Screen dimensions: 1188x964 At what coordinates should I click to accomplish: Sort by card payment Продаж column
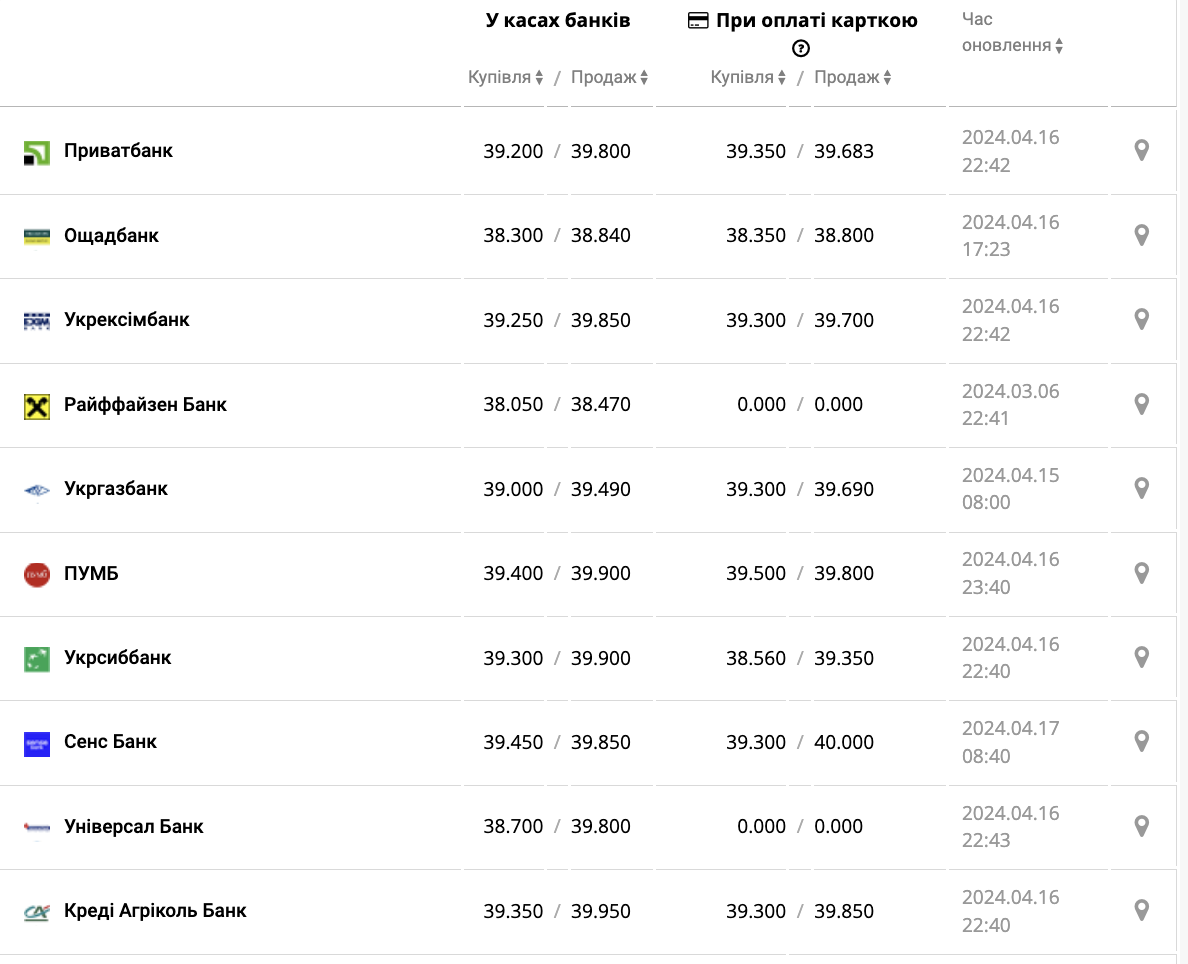coord(853,77)
